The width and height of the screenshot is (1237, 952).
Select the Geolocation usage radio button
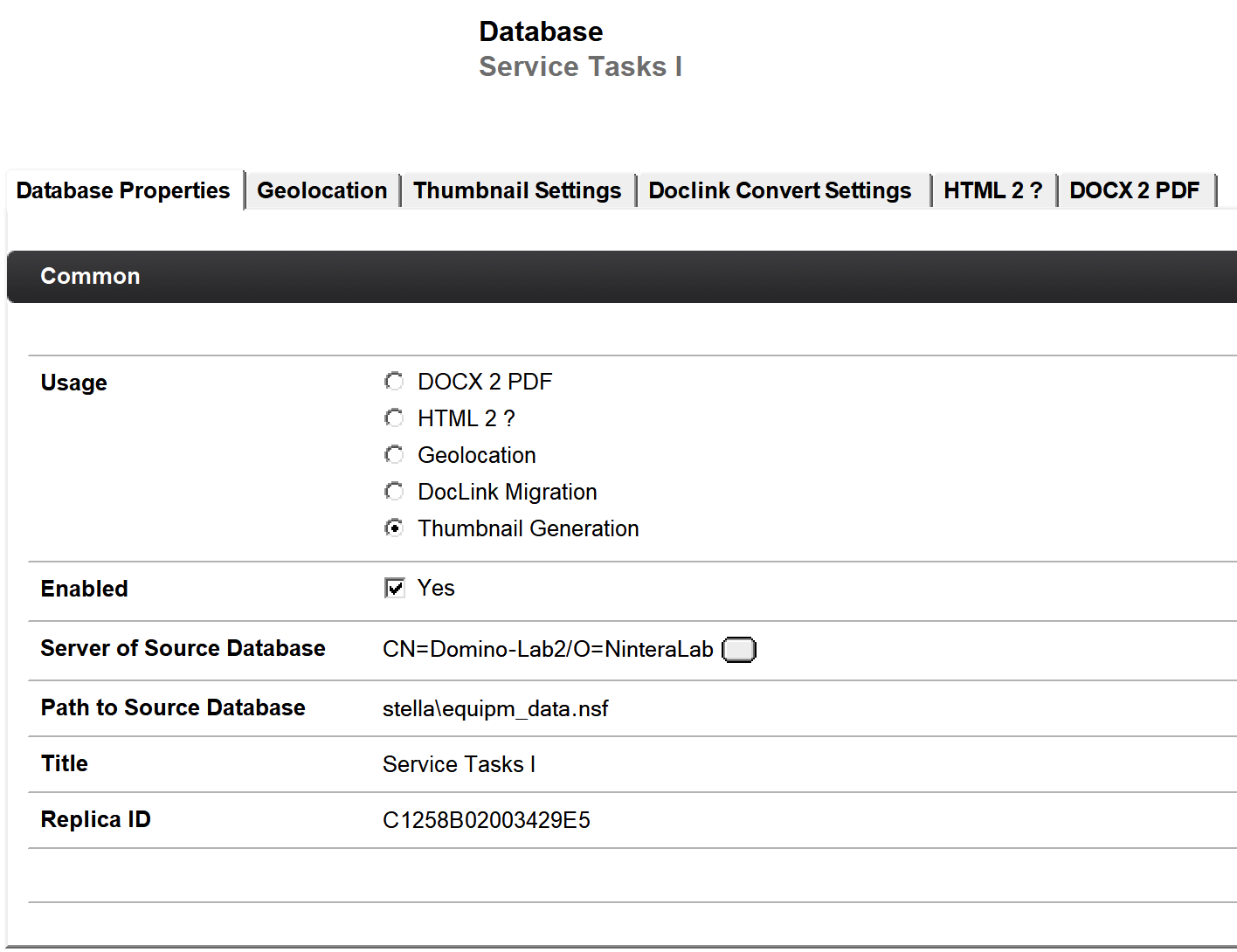(x=394, y=455)
